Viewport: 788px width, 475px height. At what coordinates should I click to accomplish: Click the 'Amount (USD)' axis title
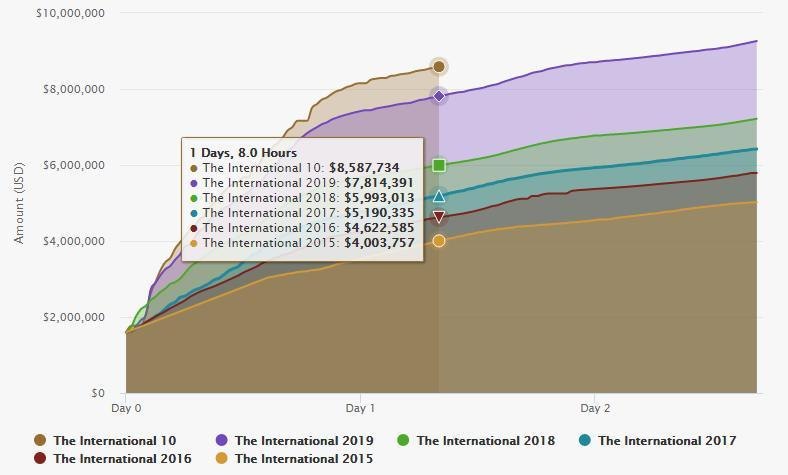19,203
